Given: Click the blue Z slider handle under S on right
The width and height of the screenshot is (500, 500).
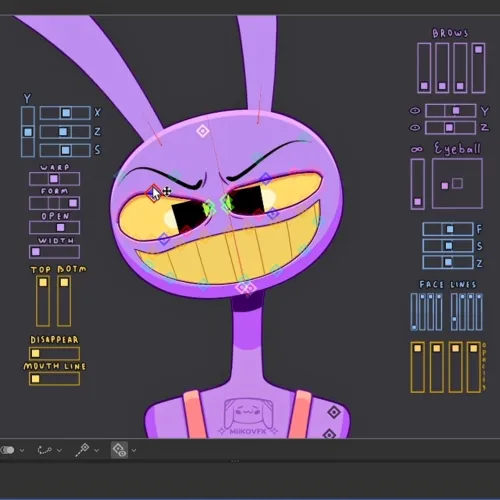Looking at the screenshot, I should [448, 262].
